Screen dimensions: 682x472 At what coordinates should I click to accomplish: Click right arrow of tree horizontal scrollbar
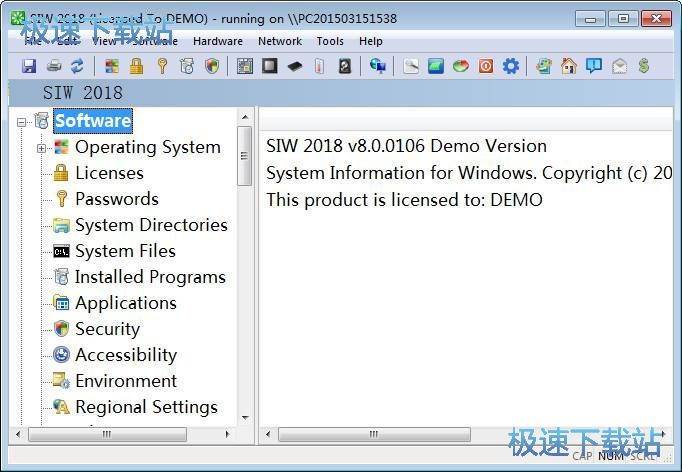[228, 435]
